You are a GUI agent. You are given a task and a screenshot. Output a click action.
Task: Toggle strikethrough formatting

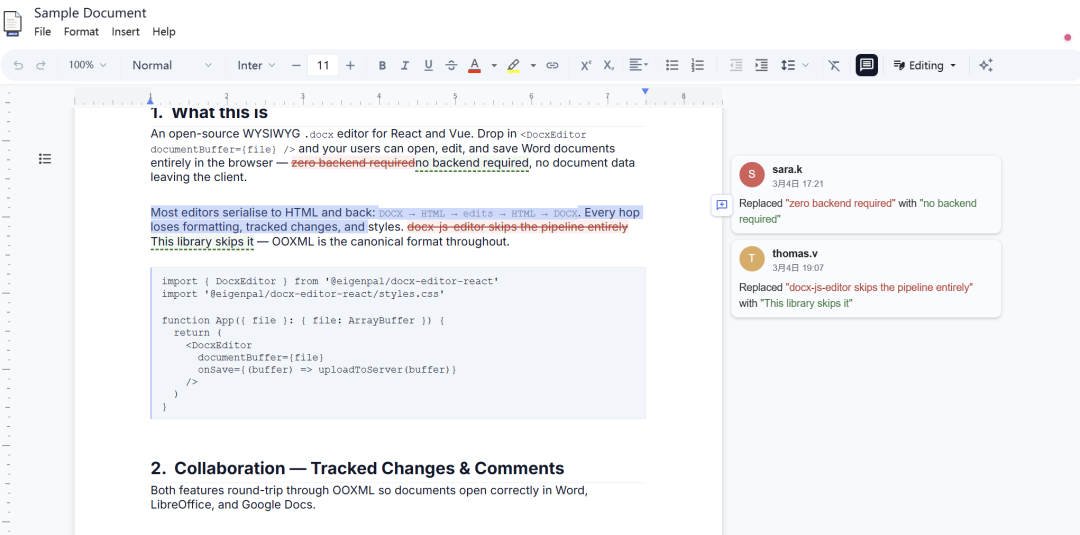[451, 65]
